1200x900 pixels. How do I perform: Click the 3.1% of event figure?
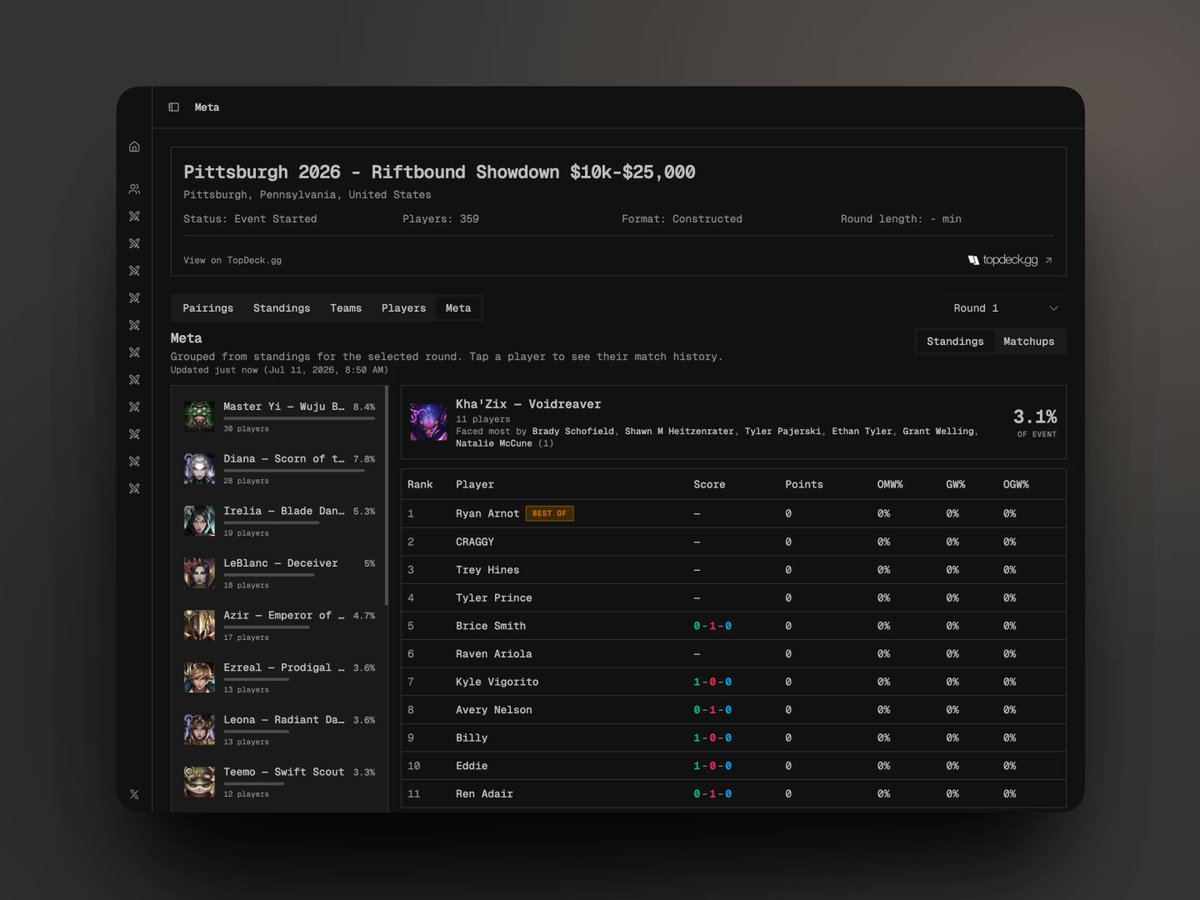(1035, 417)
